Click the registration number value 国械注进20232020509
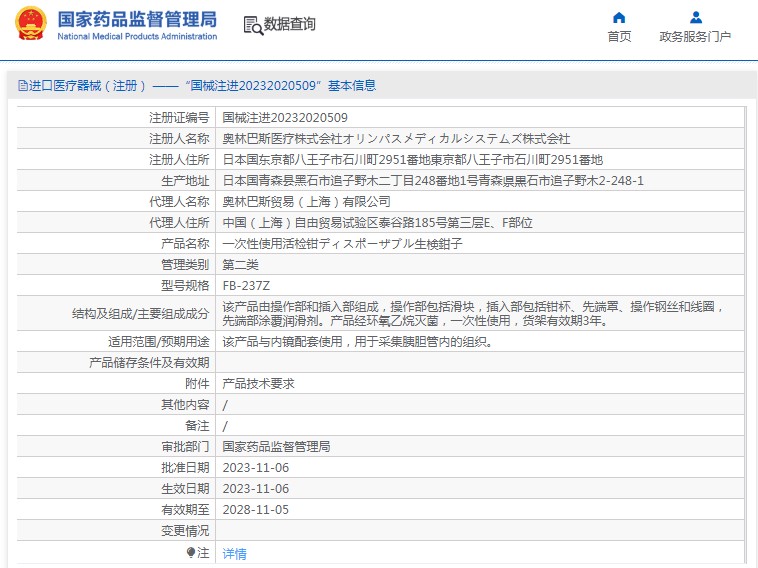 click(x=285, y=118)
